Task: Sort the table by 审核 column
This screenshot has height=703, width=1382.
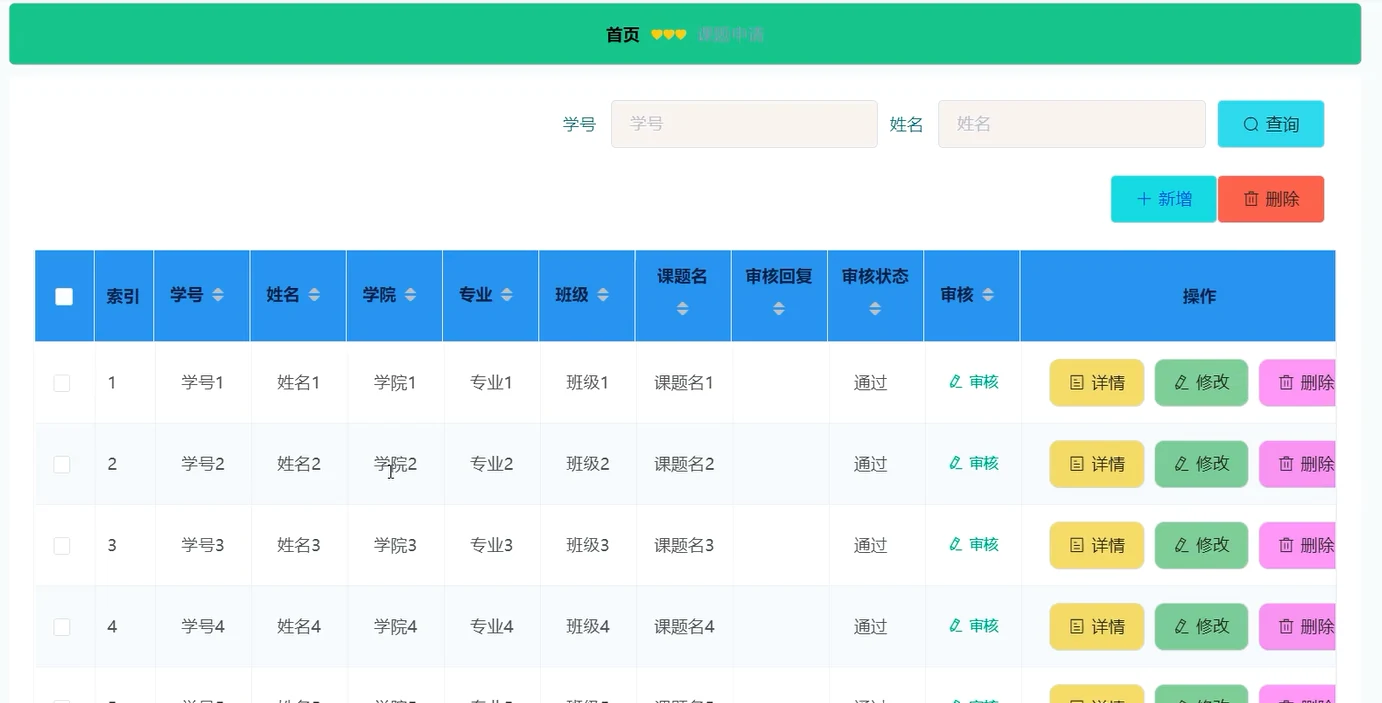Action: tap(988, 295)
